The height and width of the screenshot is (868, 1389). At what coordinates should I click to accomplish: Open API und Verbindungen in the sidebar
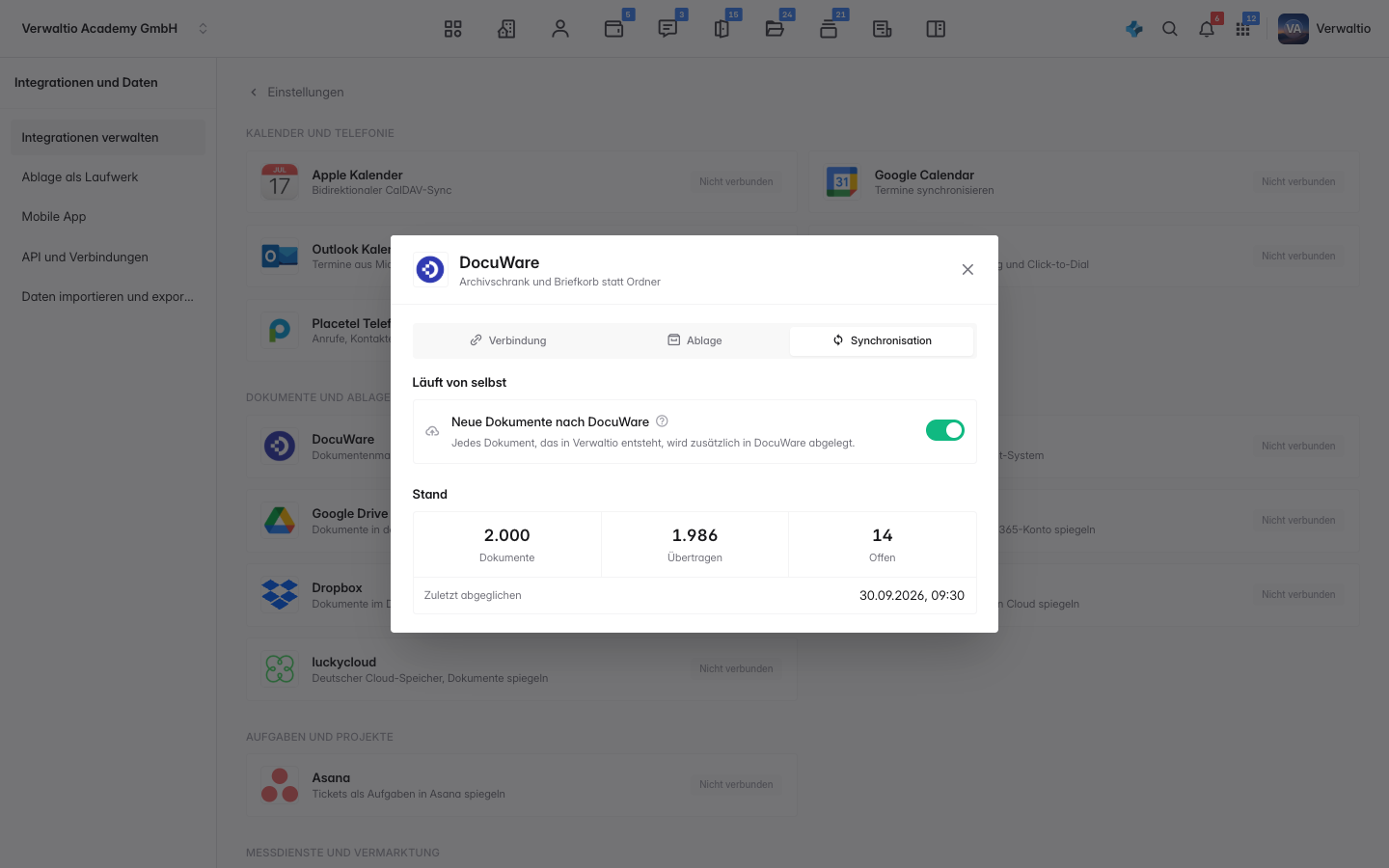[108, 258]
